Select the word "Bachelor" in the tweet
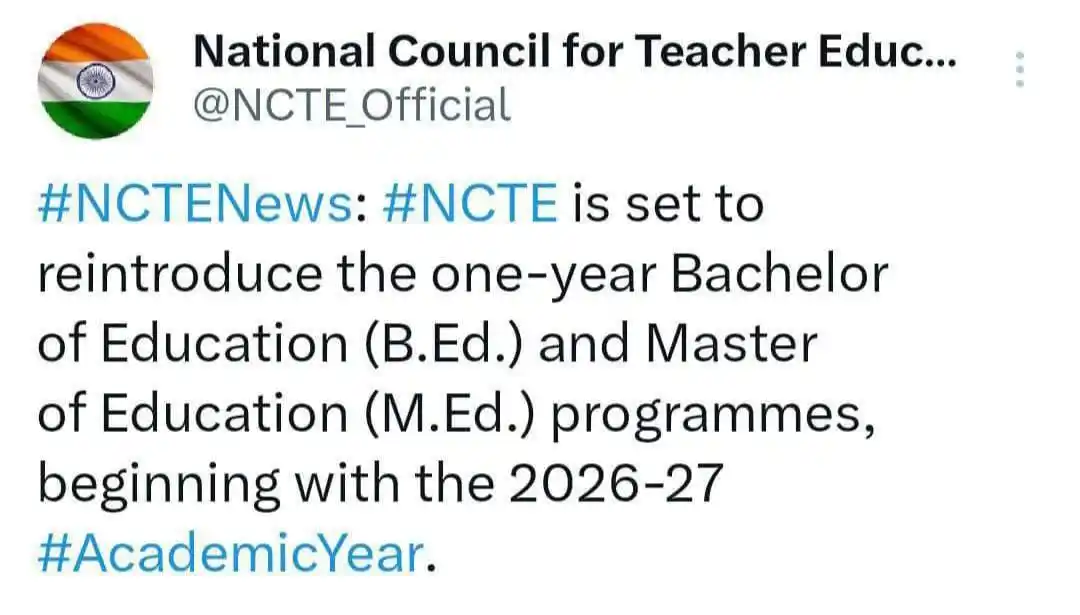Image resolution: width=1080 pixels, height=615 pixels. [779, 274]
